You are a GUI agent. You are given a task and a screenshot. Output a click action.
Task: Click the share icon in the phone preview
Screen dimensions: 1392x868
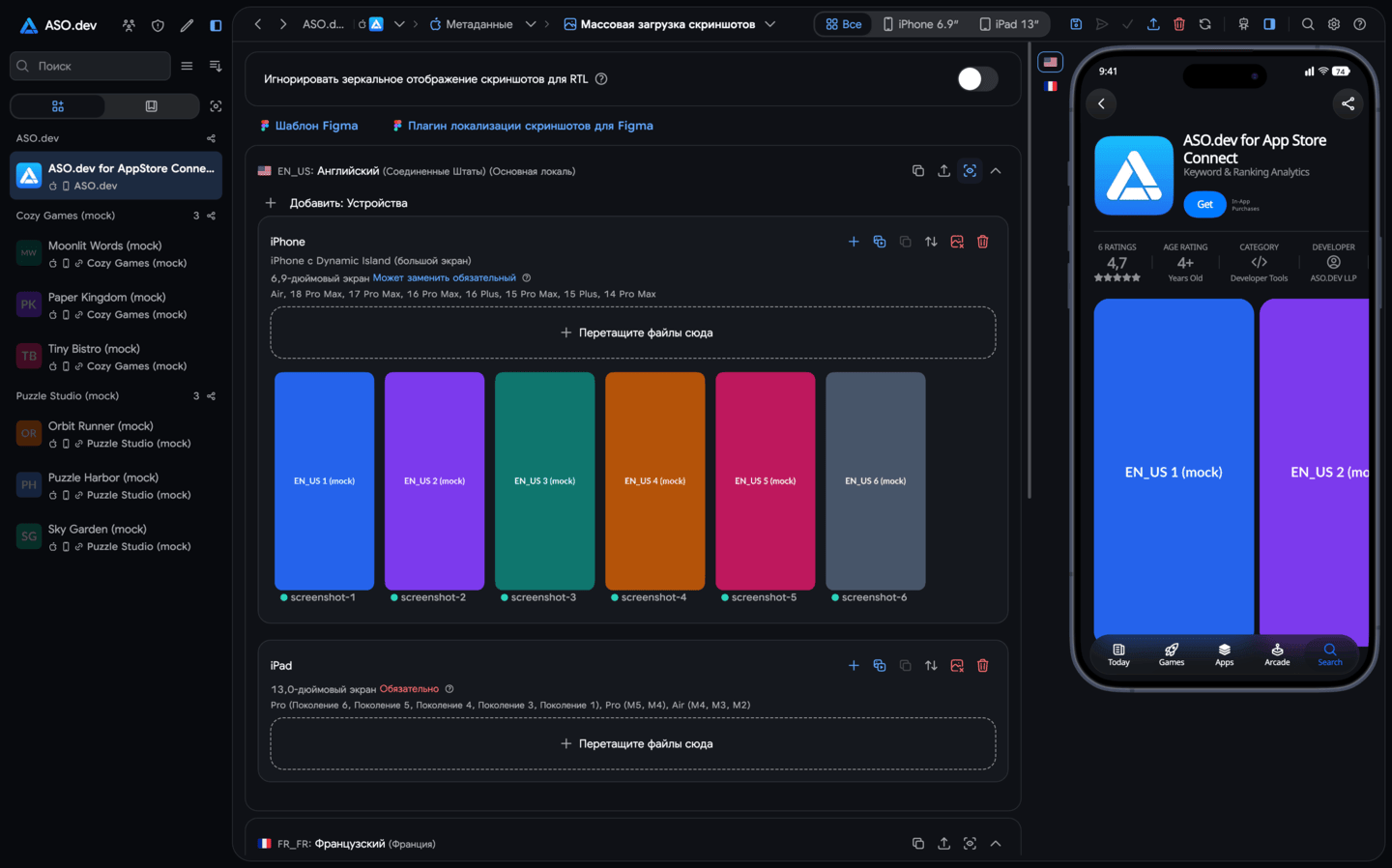(x=1348, y=103)
